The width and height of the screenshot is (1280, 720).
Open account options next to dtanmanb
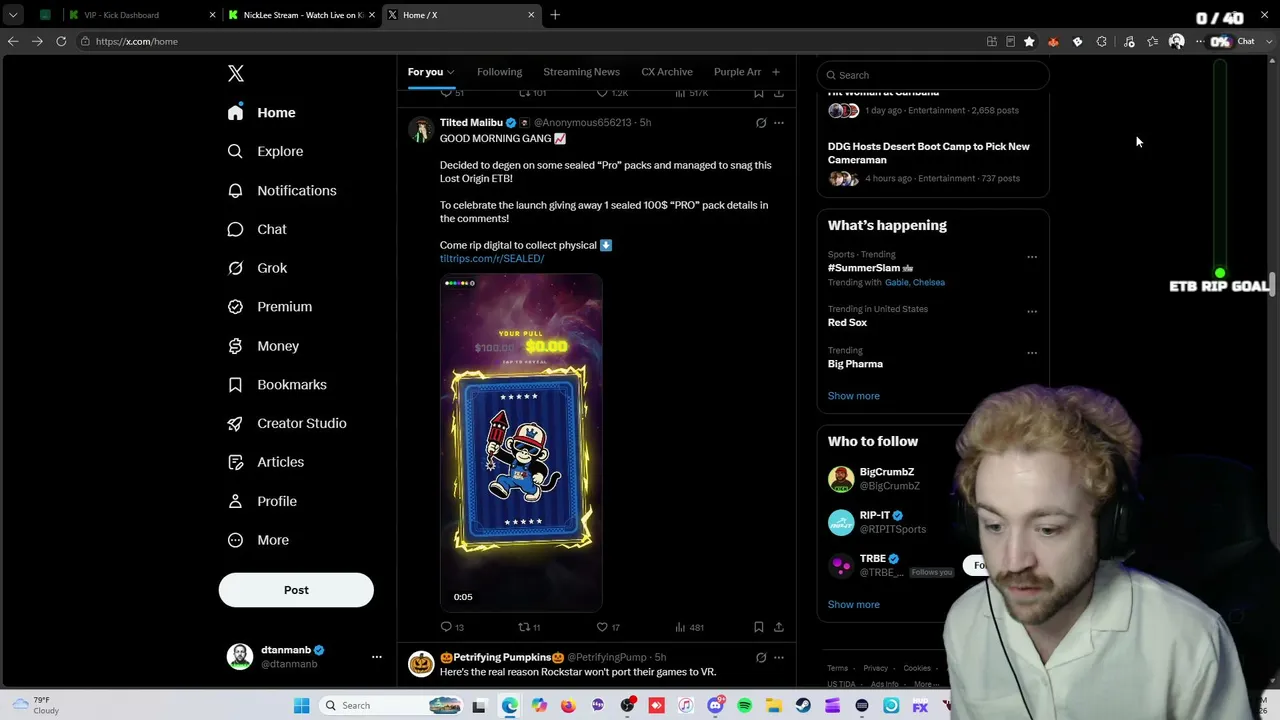tap(377, 657)
